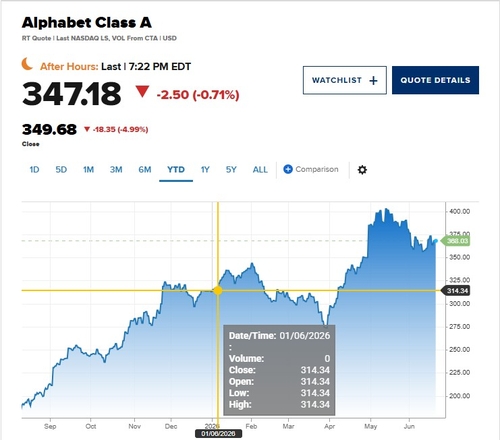The image size is (500, 440).
Task: Open chart settings gear icon
Action: click(x=362, y=170)
